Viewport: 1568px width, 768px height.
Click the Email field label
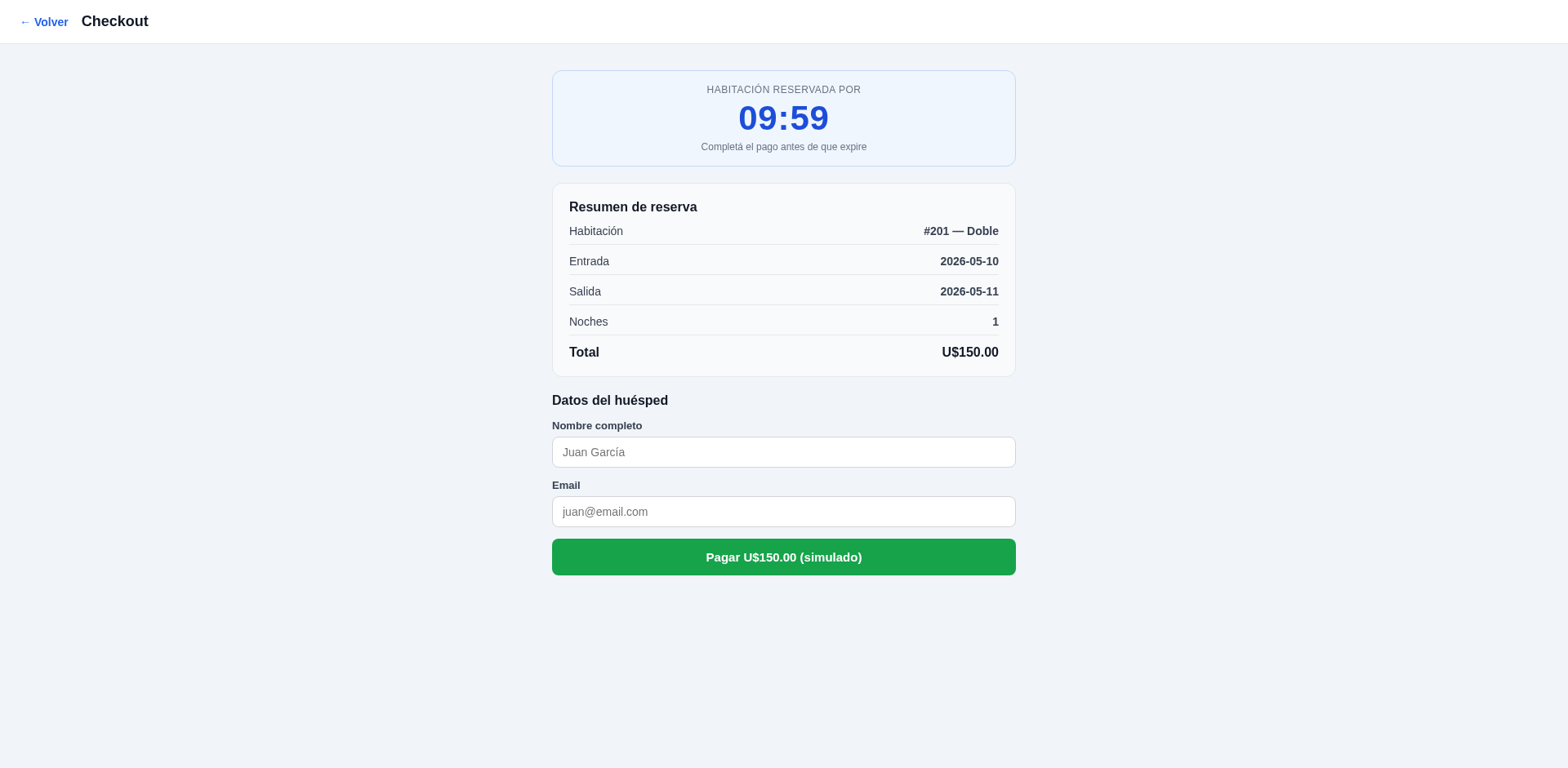pyautogui.click(x=566, y=486)
